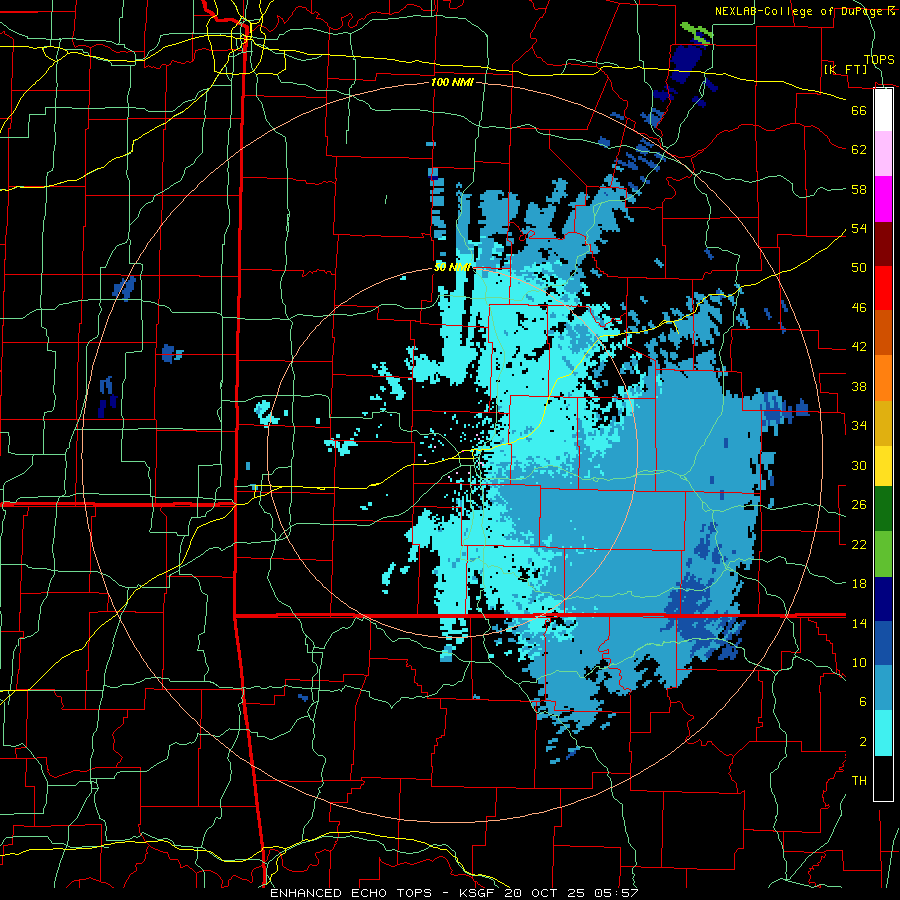Click the legend value 38
900x900 pixels.
[859, 386]
